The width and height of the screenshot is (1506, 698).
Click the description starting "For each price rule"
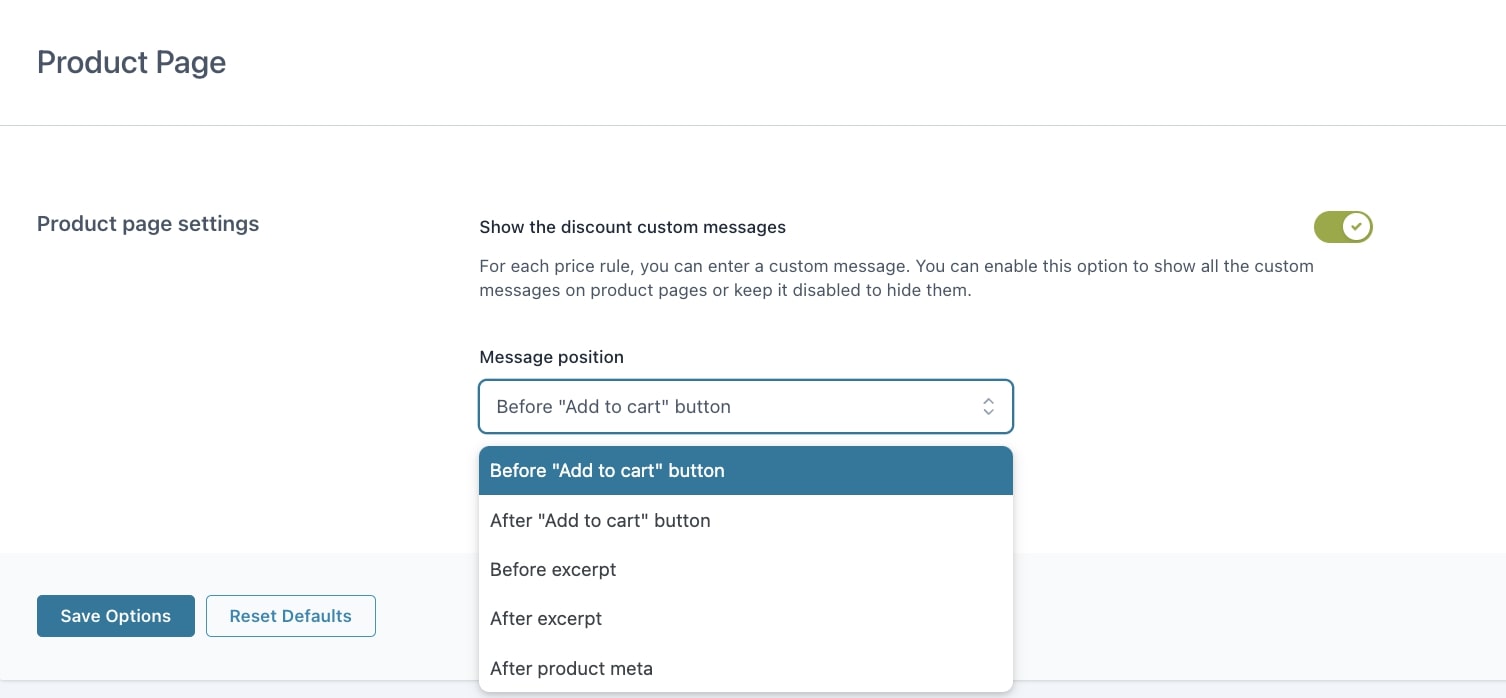click(x=896, y=279)
